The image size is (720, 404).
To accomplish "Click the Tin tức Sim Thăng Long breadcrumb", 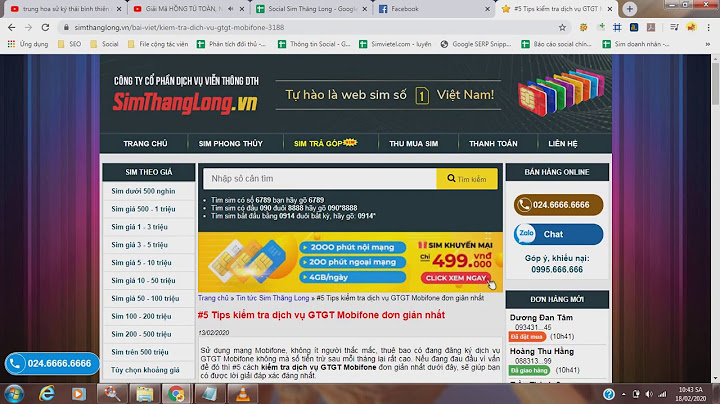I will pos(273,298).
